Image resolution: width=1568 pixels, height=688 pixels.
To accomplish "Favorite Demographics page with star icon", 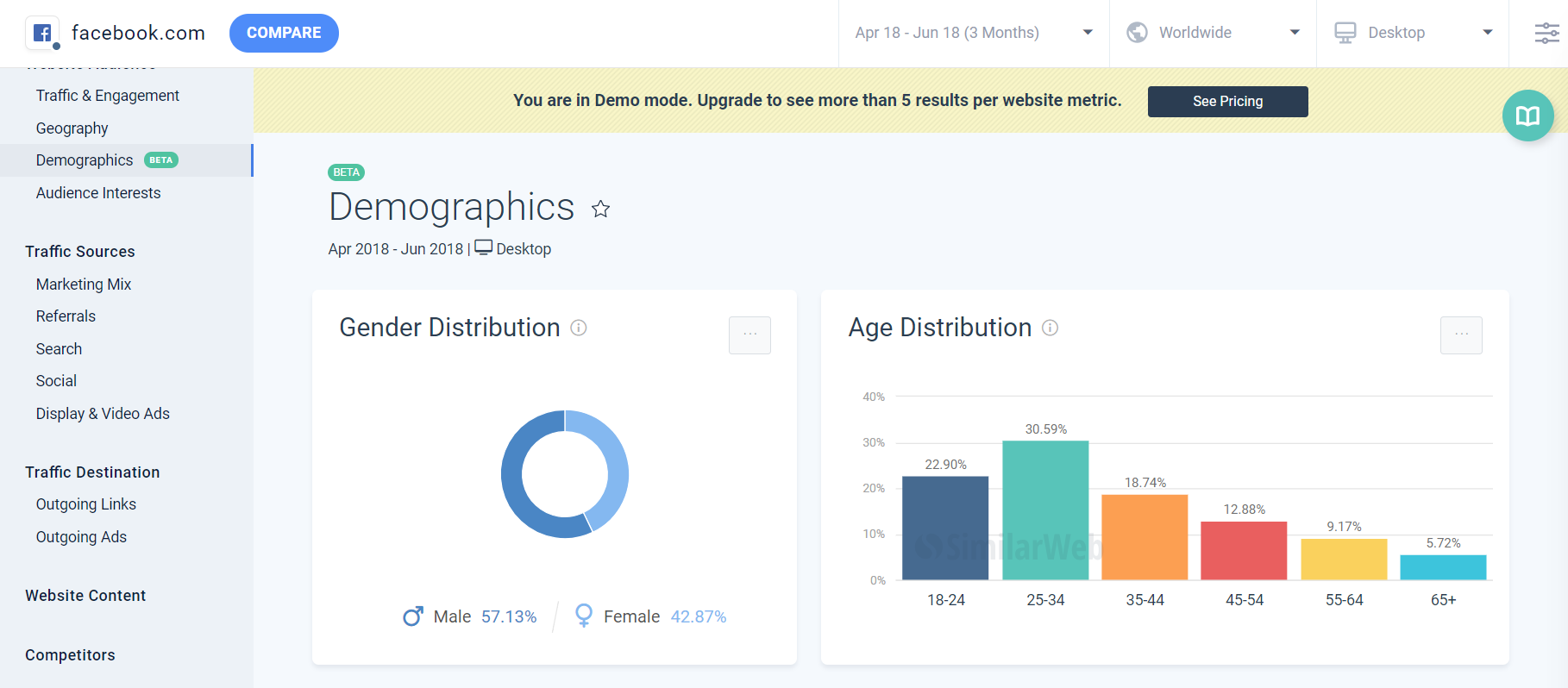I will (601, 209).
